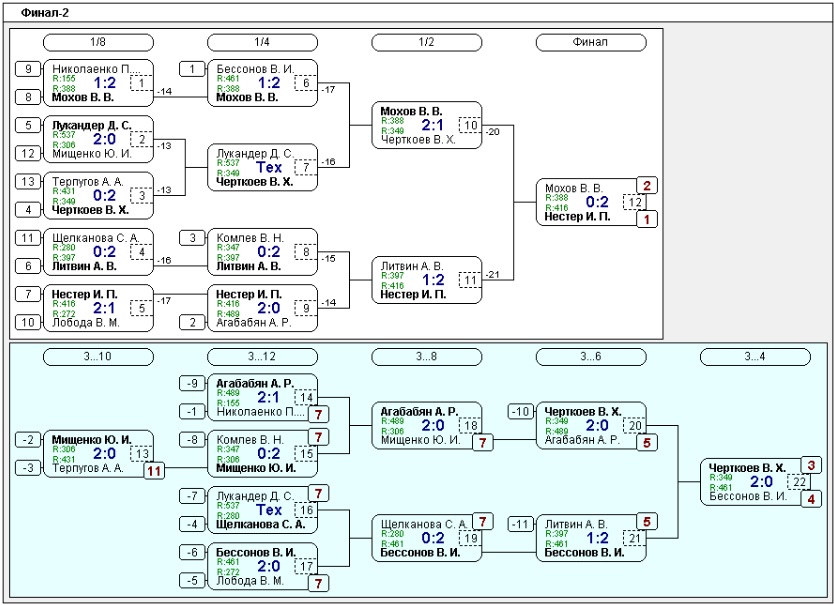Click the 0:2 score in the final match
This screenshot has width=834, height=605.
tap(597, 202)
